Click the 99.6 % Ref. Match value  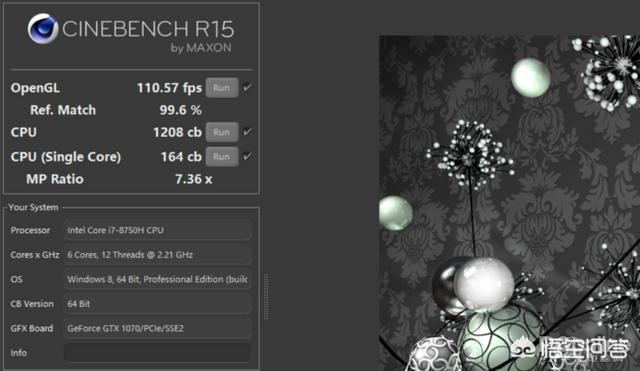point(180,110)
